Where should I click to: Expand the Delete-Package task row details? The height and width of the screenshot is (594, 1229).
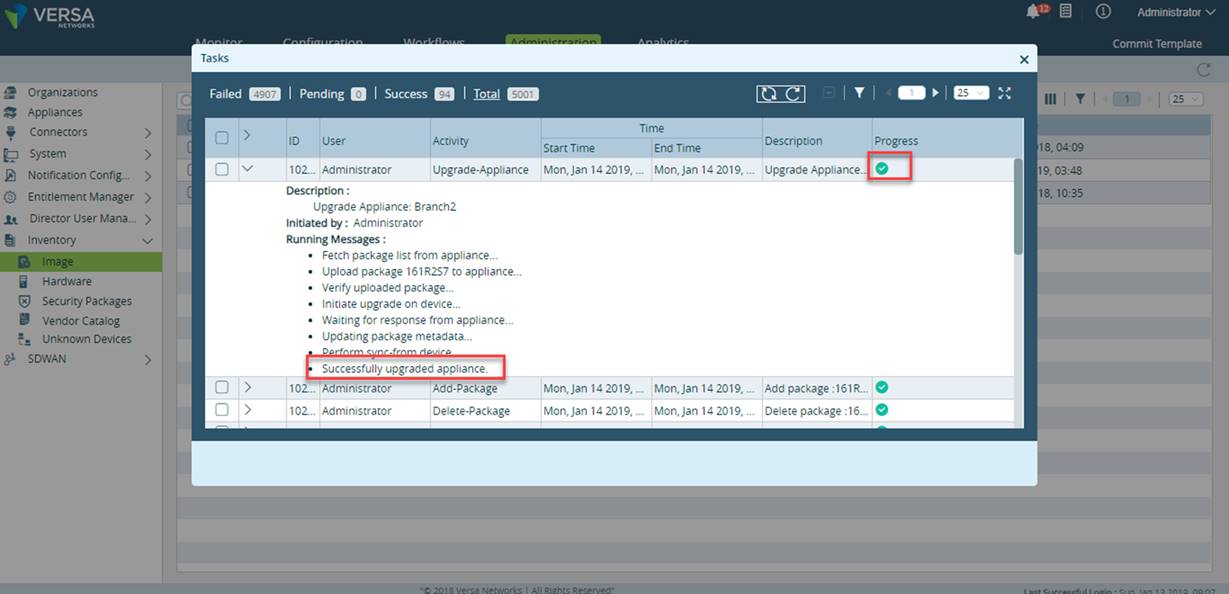[248, 410]
